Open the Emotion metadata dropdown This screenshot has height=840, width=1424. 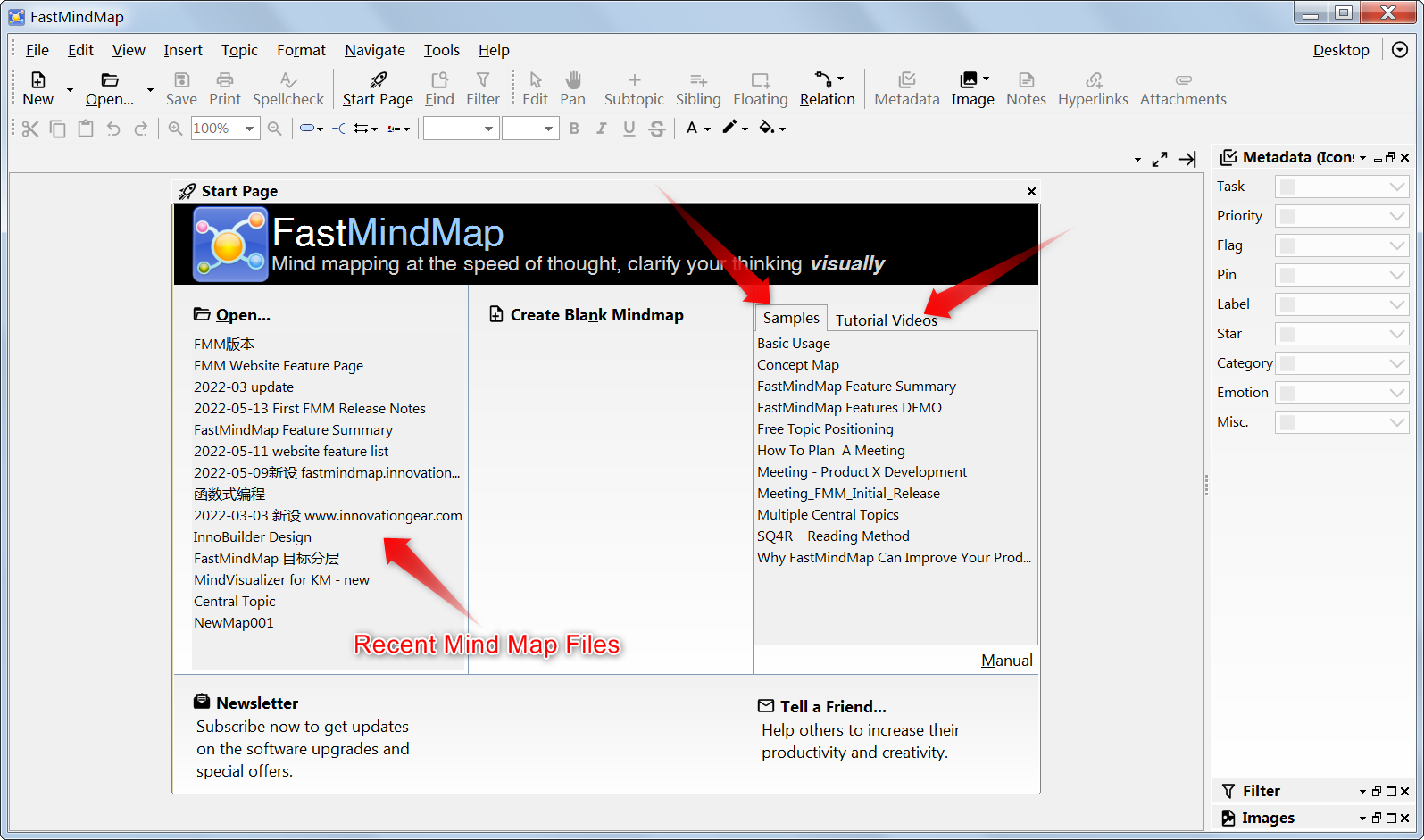[1342, 393]
